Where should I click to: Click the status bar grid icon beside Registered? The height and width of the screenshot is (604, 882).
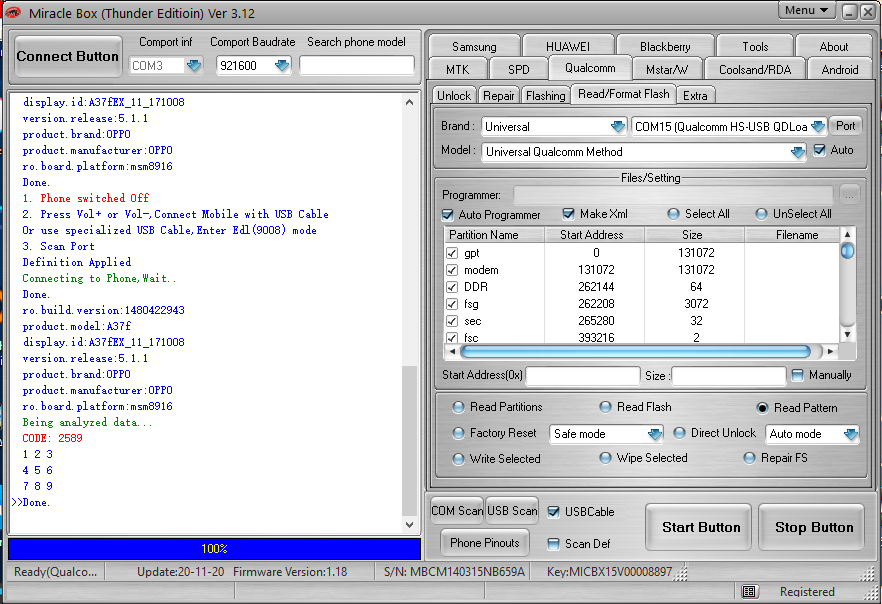[x=749, y=591]
